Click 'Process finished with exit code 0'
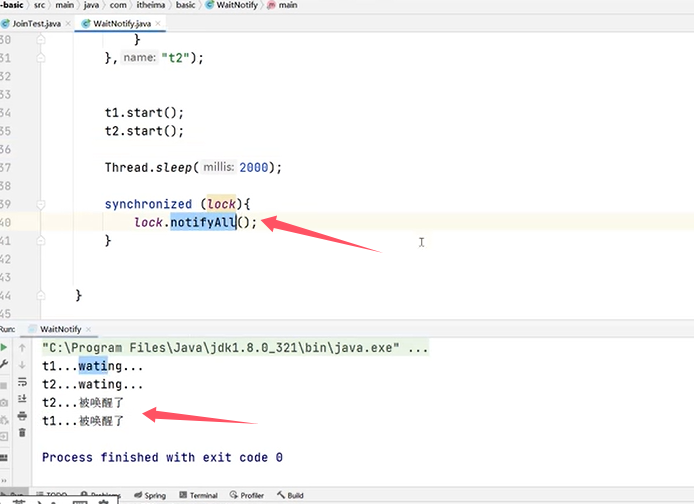The image size is (694, 504). pyautogui.click(x=162, y=457)
